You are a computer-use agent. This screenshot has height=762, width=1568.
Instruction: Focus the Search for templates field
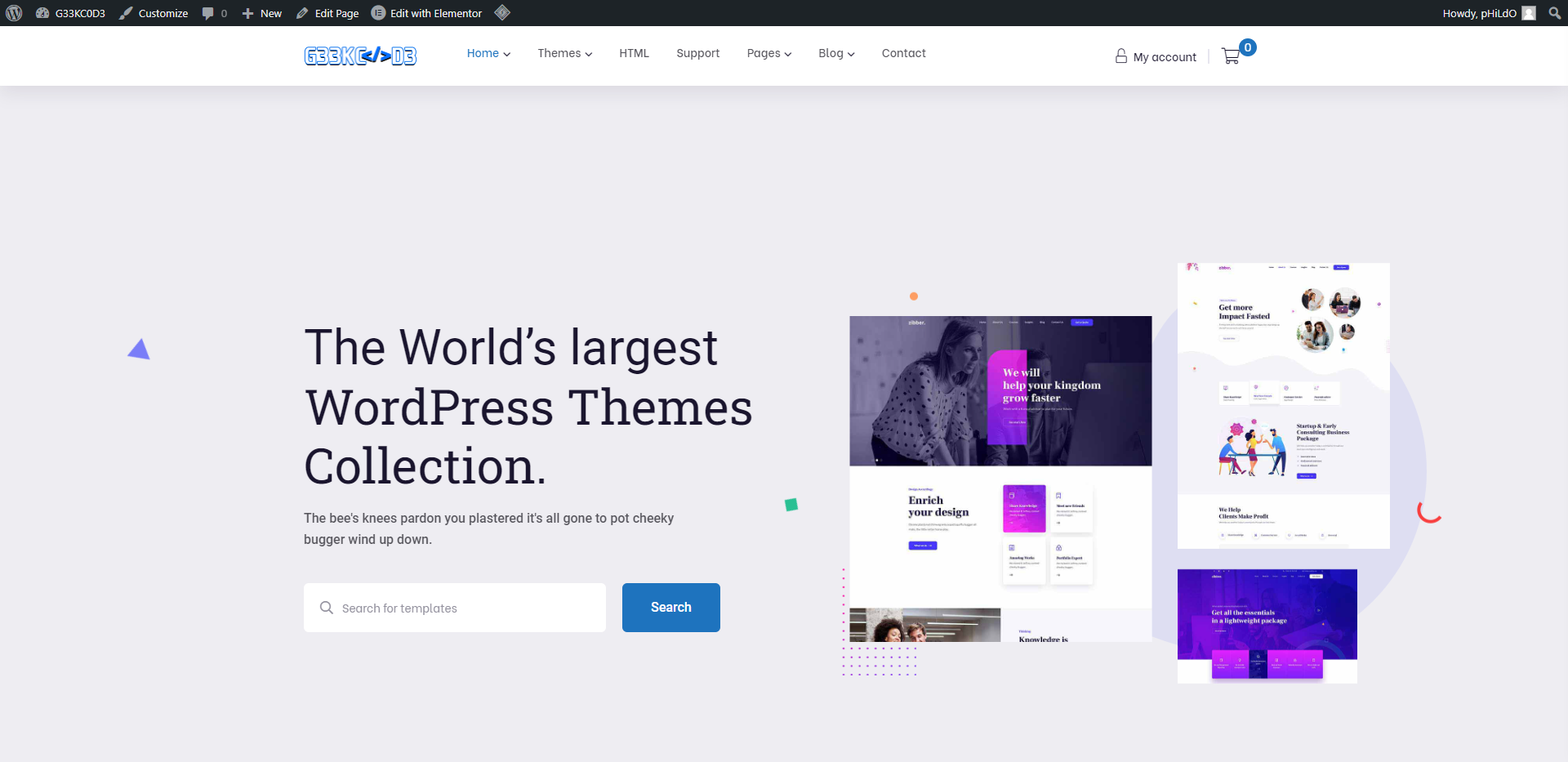pyautogui.click(x=465, y=608)
